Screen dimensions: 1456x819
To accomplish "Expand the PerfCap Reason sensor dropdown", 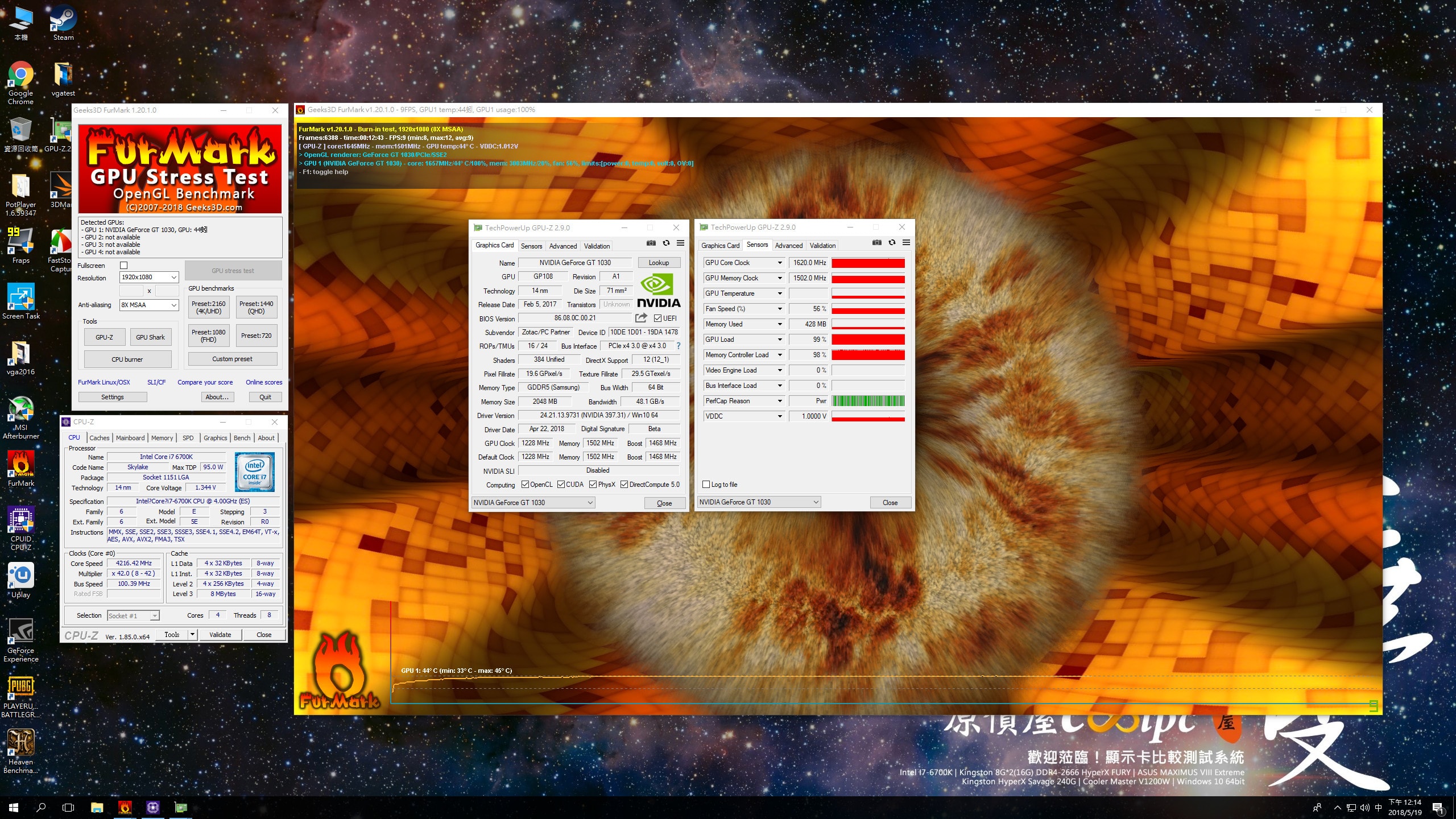I will [780, 401].
